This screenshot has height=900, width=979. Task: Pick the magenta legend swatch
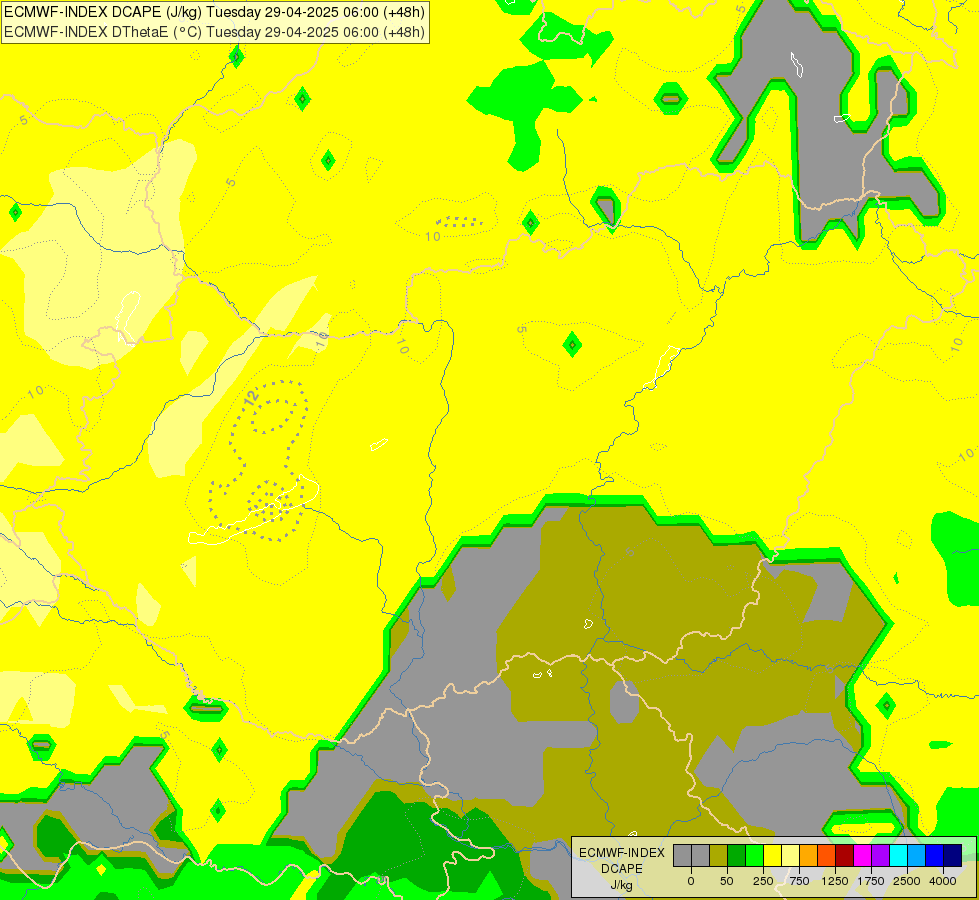862,855
